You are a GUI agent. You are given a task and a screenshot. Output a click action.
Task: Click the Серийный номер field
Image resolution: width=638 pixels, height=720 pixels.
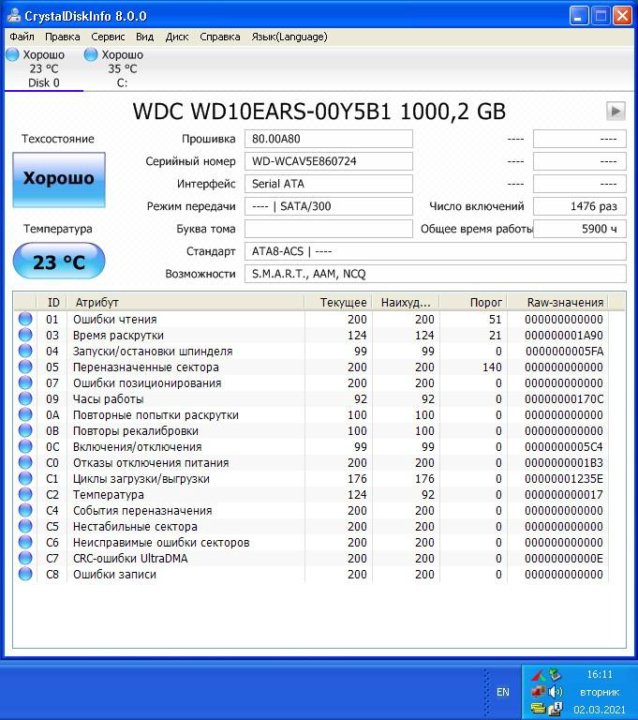point(328,161)
